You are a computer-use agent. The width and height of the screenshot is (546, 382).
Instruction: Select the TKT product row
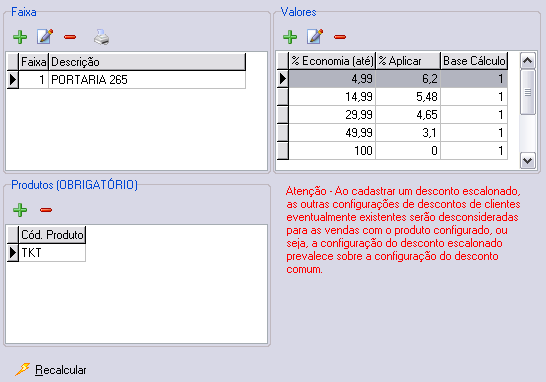coord(52,253)
